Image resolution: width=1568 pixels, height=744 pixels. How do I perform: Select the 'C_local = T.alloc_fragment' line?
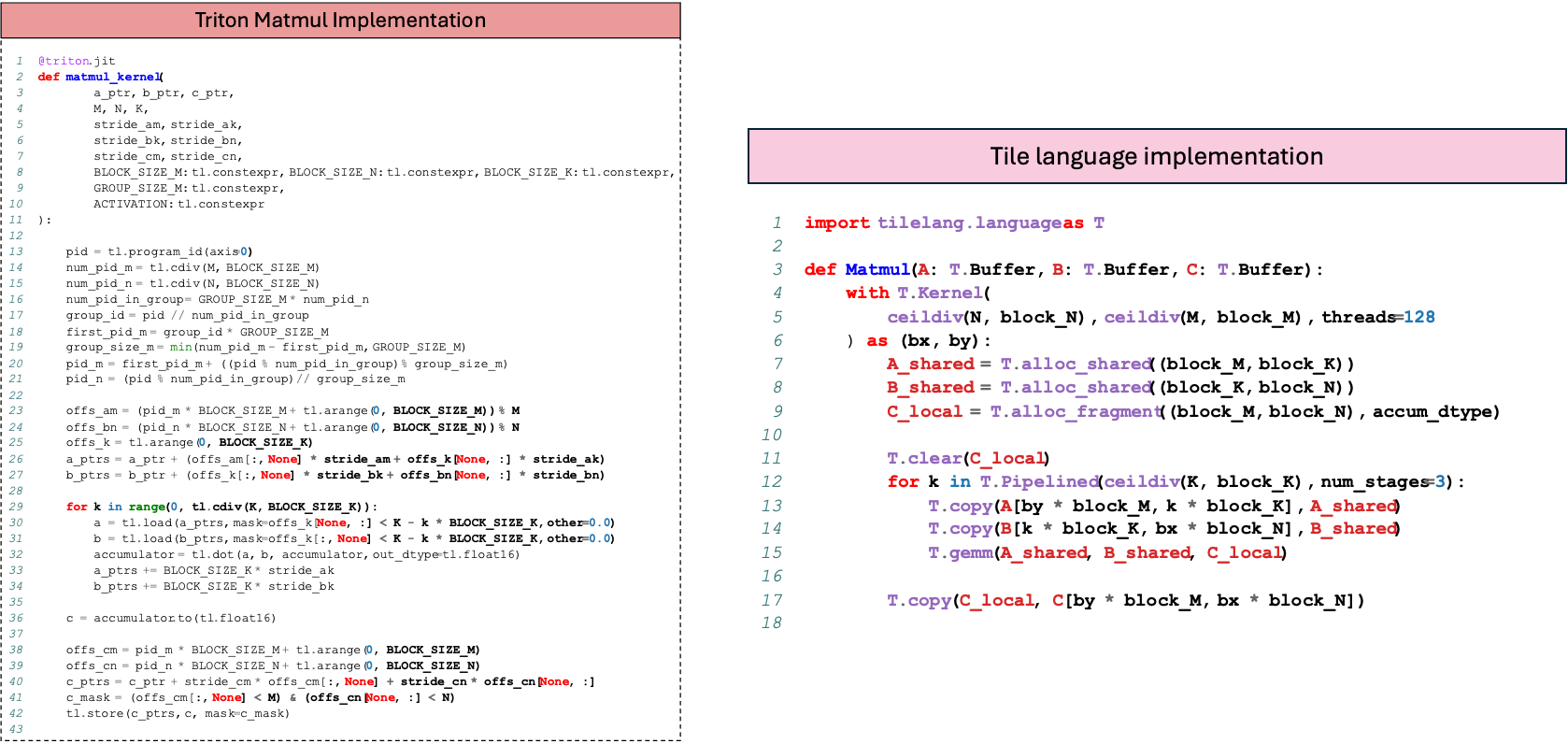click(x=1193, y=411)
